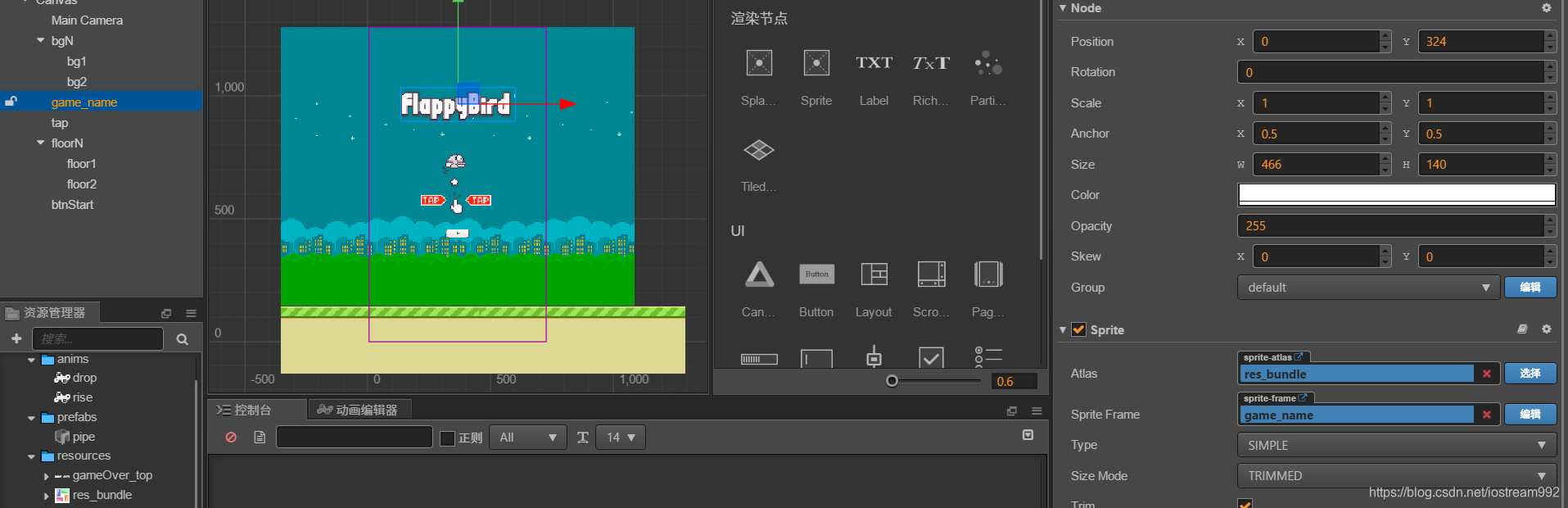
Task: Toggle the console regex checkbox
Action: click(447, 438)
